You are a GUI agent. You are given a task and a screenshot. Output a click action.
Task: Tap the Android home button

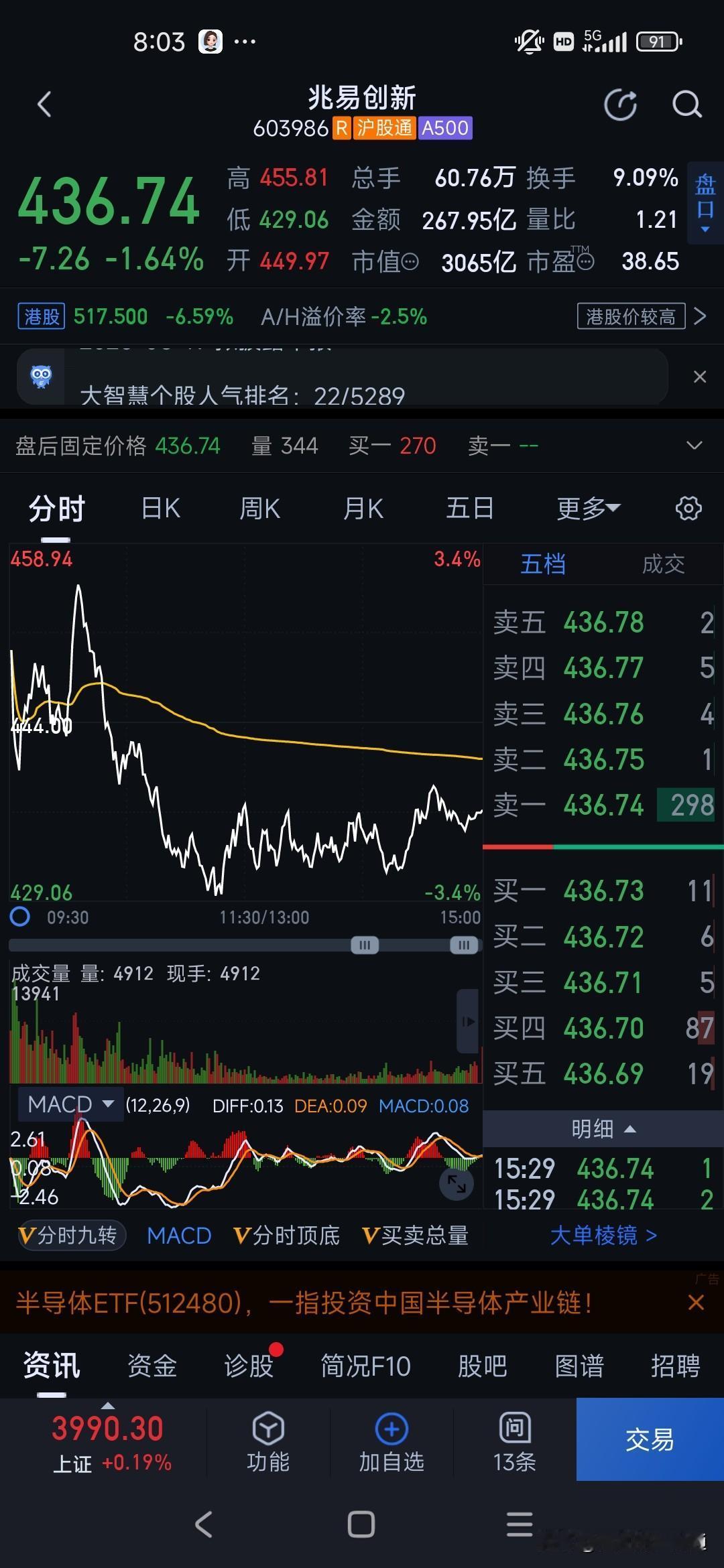361,1524
